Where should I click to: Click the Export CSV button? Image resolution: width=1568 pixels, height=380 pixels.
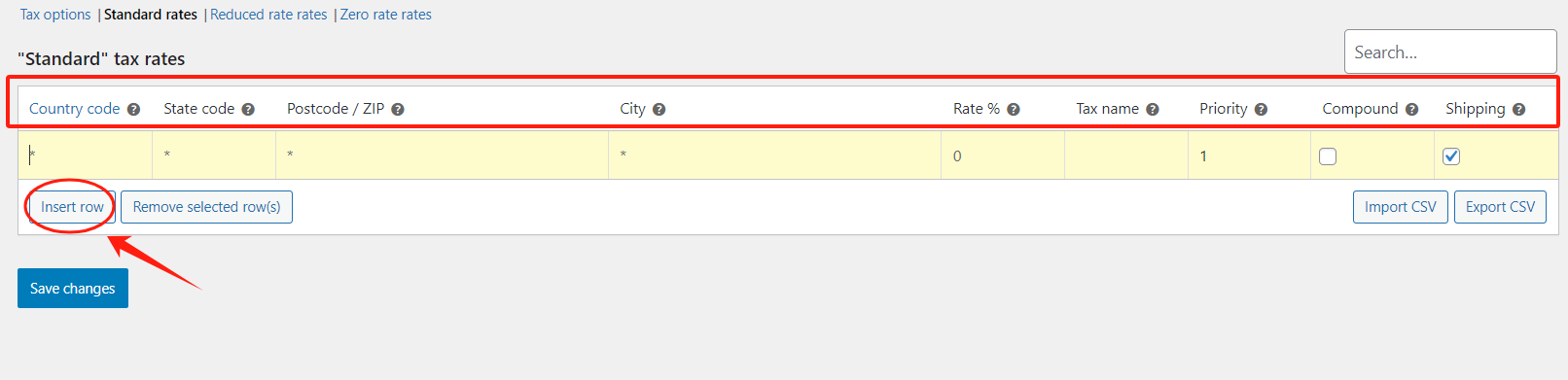pyautogui.click(x=1500, y=207)
